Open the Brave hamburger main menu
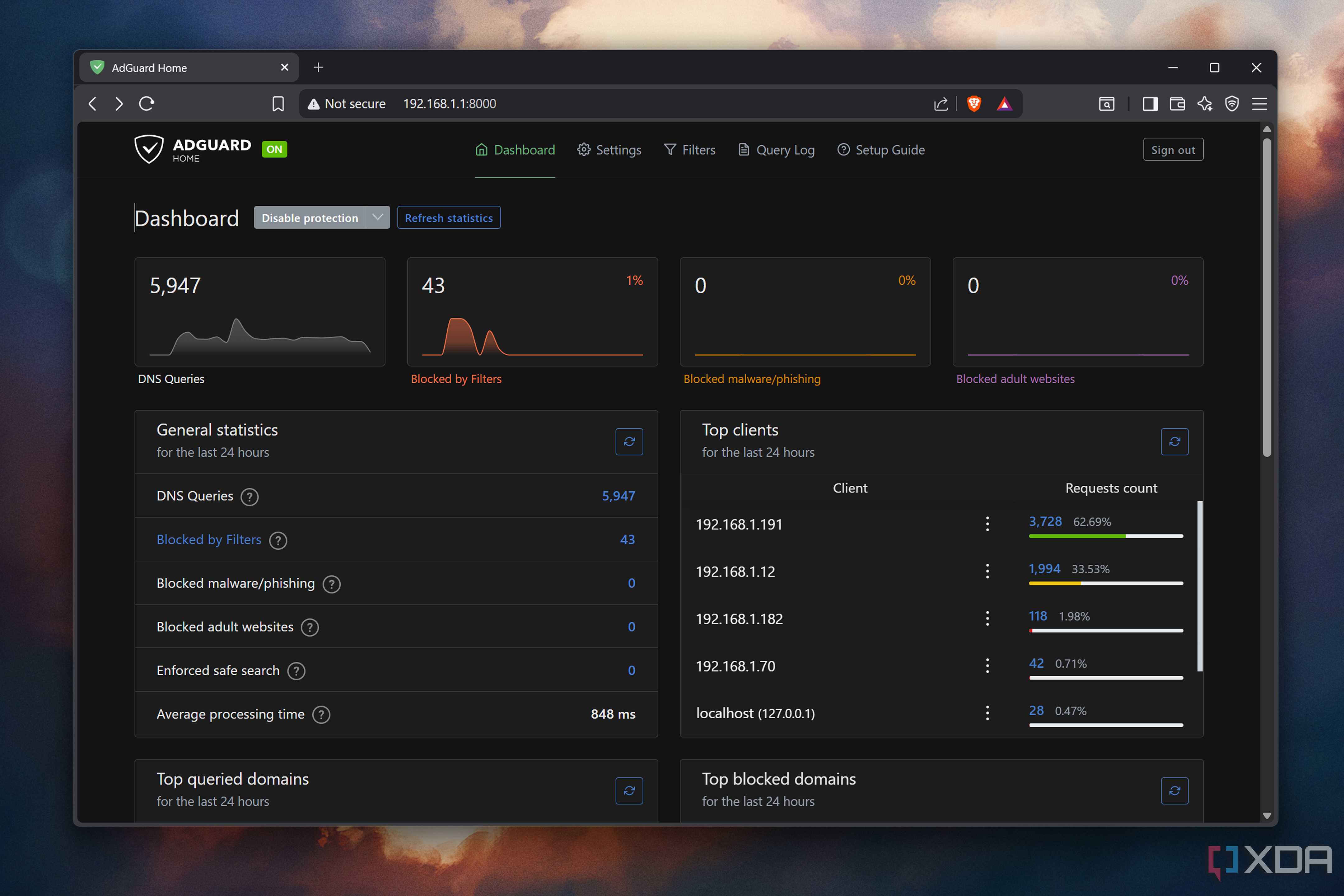Screen dimensions: 1344x896 click(x=1259, y=103)
